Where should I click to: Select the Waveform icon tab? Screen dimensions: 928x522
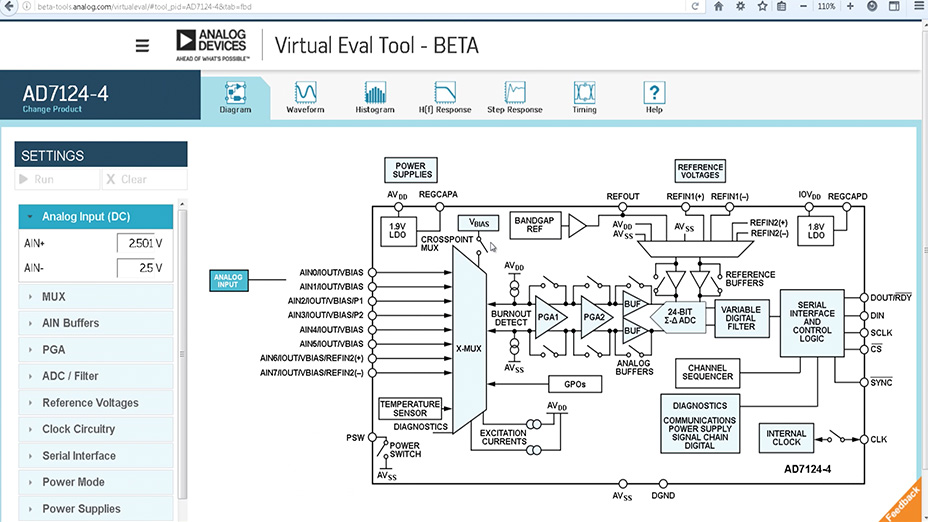(305, 97)
